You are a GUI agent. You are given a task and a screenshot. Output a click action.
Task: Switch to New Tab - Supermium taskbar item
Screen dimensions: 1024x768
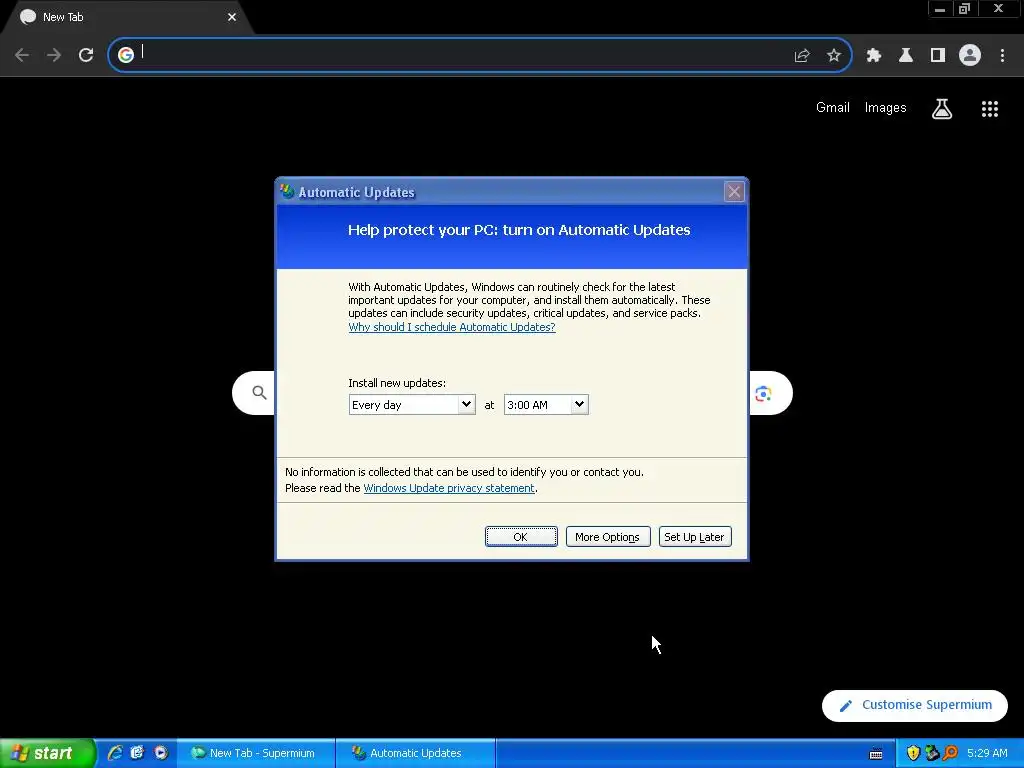point(256,753)
